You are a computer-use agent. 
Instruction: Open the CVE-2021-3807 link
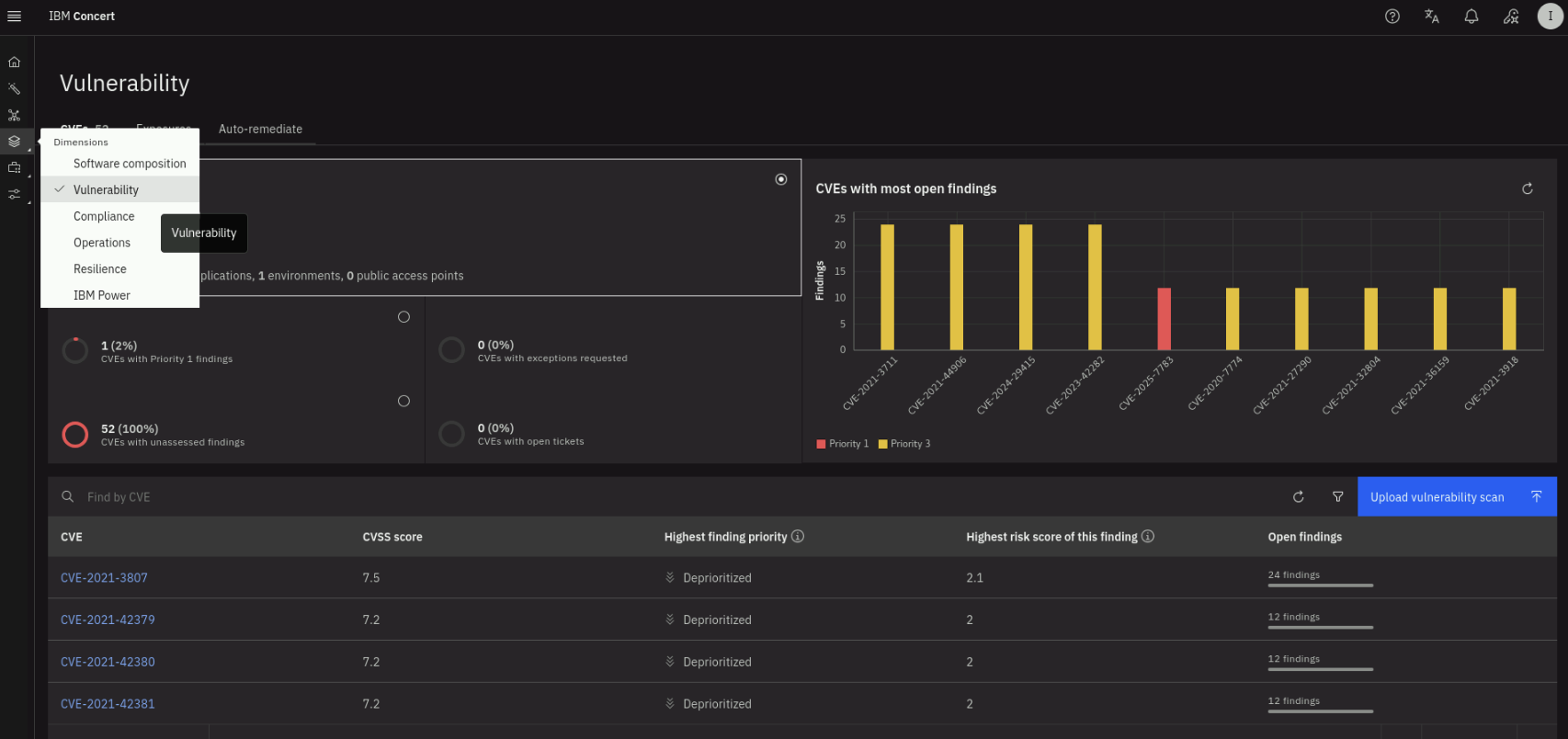point(104,578)
